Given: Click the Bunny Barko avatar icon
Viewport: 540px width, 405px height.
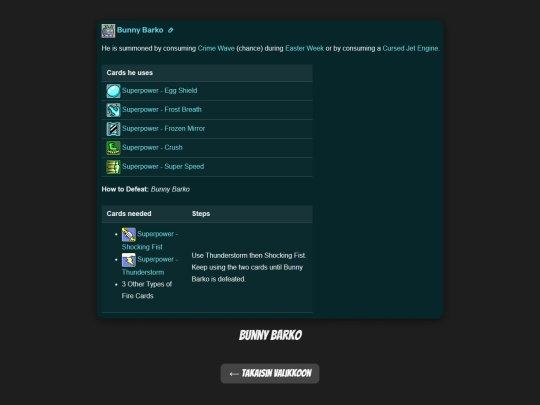Looking at the screenshot, I should (x=108, y=31).
